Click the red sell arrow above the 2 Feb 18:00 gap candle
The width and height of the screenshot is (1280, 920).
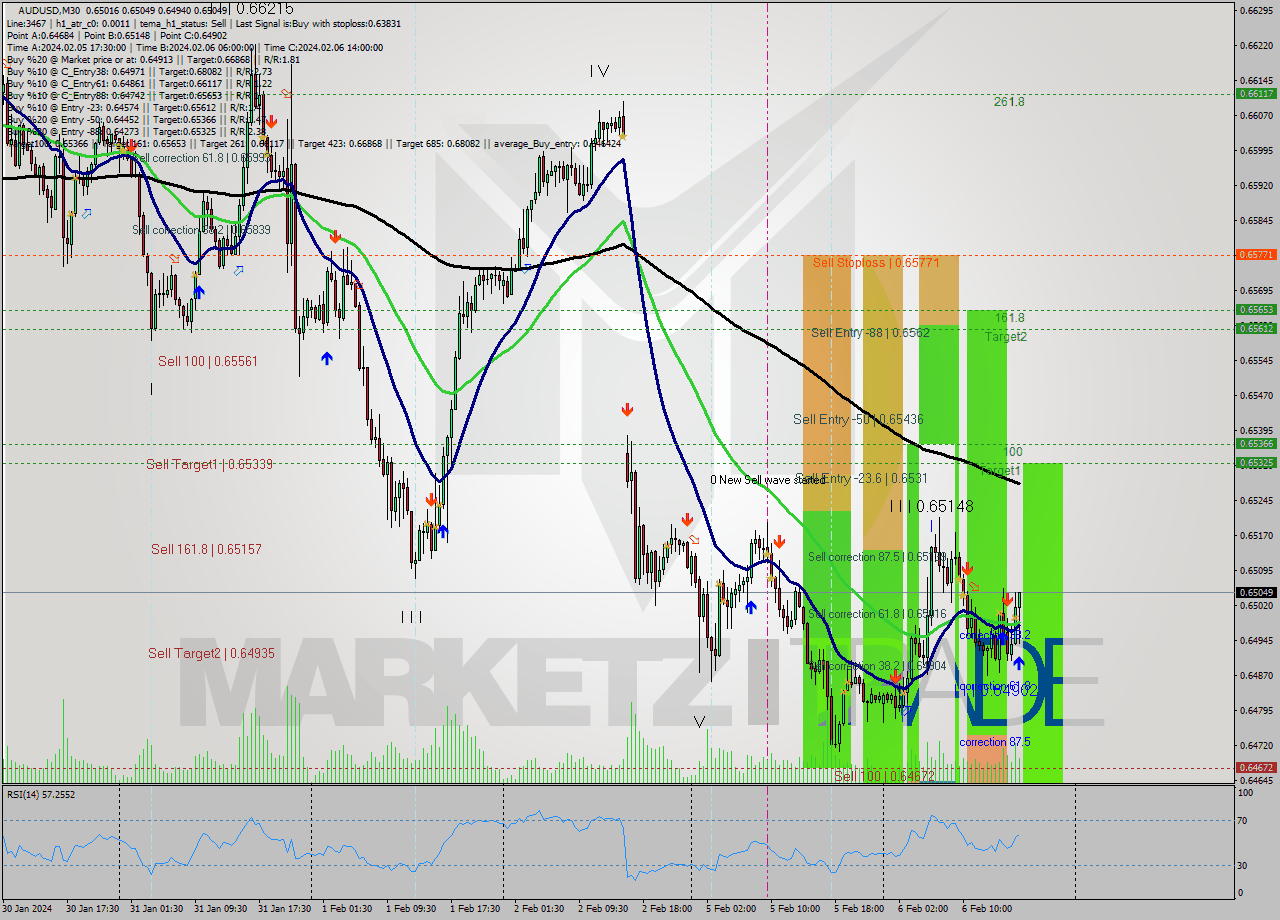[627, 410]
